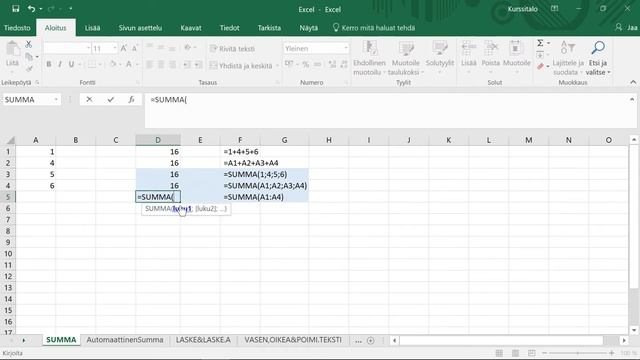Click Yhdistä ja keskitä

point(241,66)
